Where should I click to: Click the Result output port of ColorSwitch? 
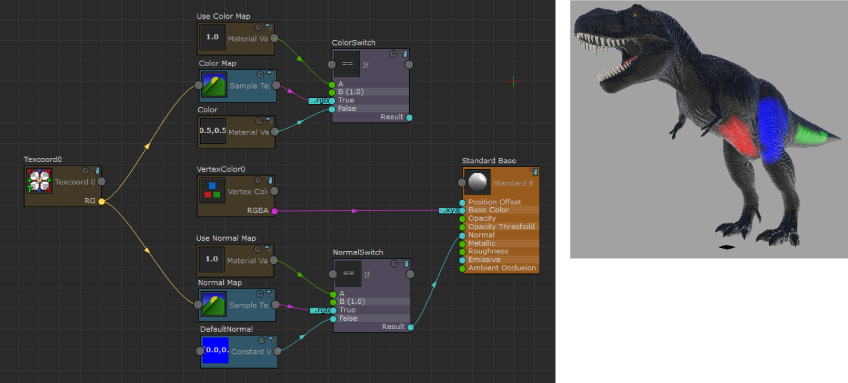pyautogui.click(x=409, y=117)
